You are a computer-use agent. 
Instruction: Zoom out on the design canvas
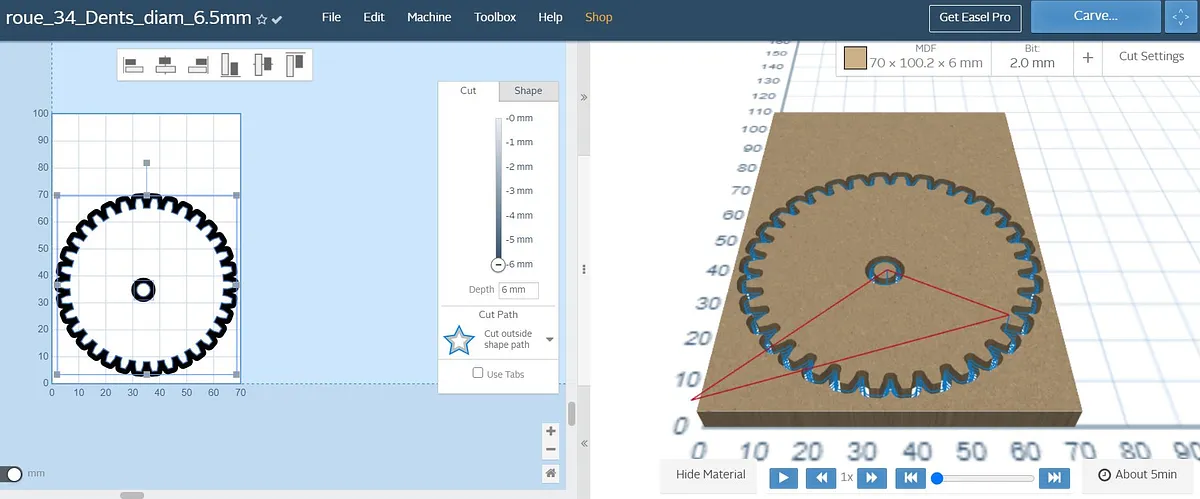(x=550, y=450)
